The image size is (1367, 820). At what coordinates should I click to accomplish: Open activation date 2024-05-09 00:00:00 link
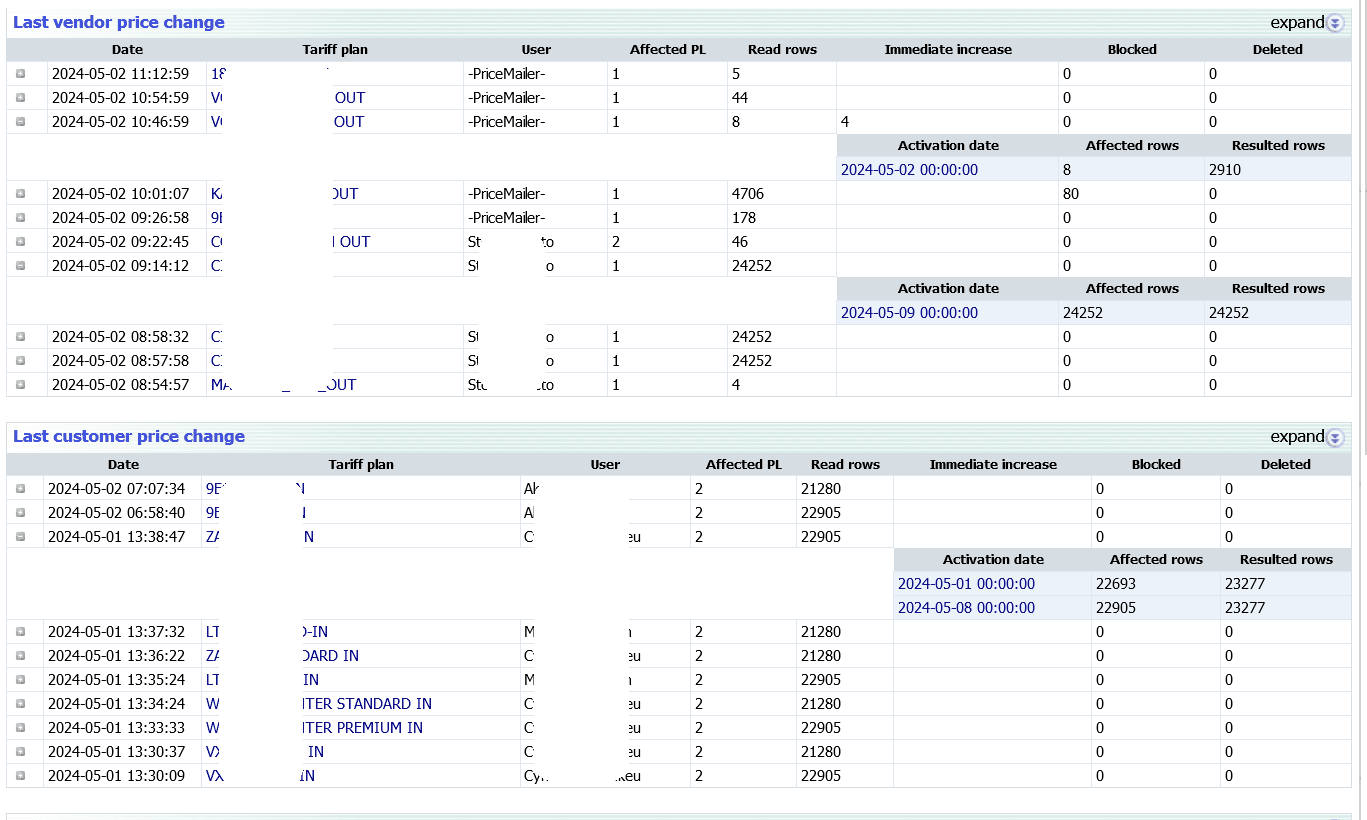(909, 313)
